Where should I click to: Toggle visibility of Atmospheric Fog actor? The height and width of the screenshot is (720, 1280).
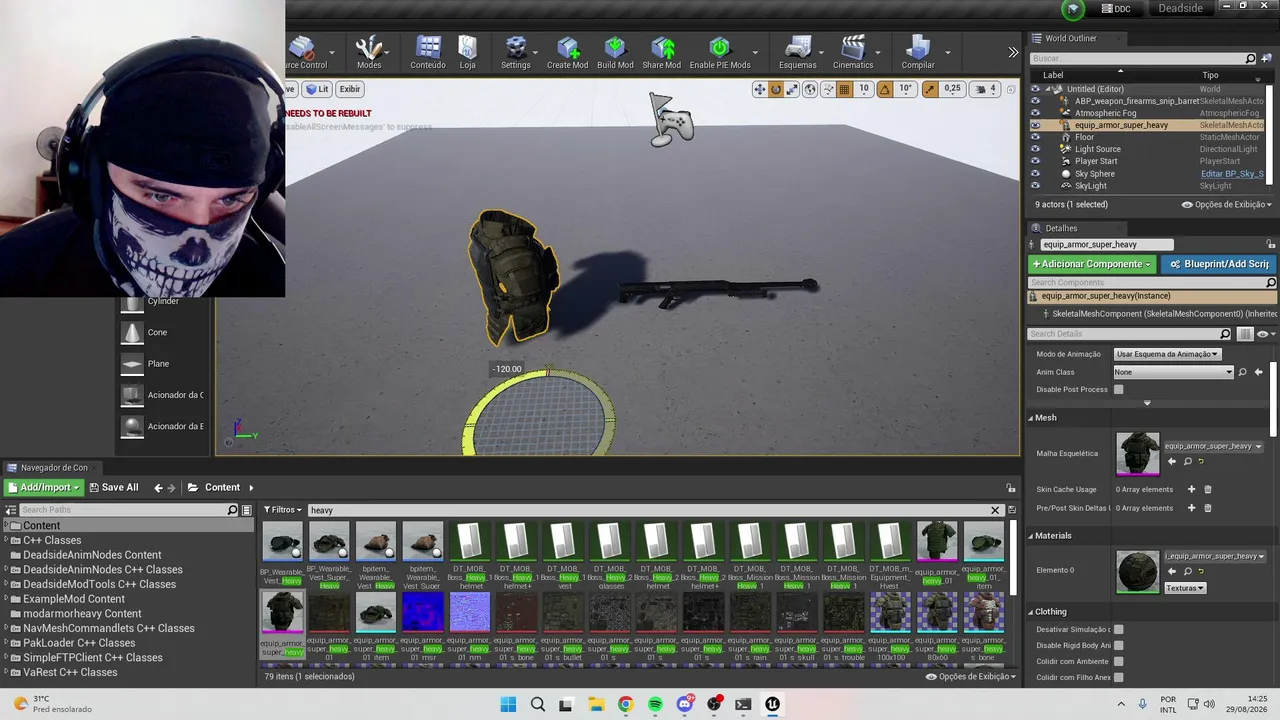tap(1035, 113)
